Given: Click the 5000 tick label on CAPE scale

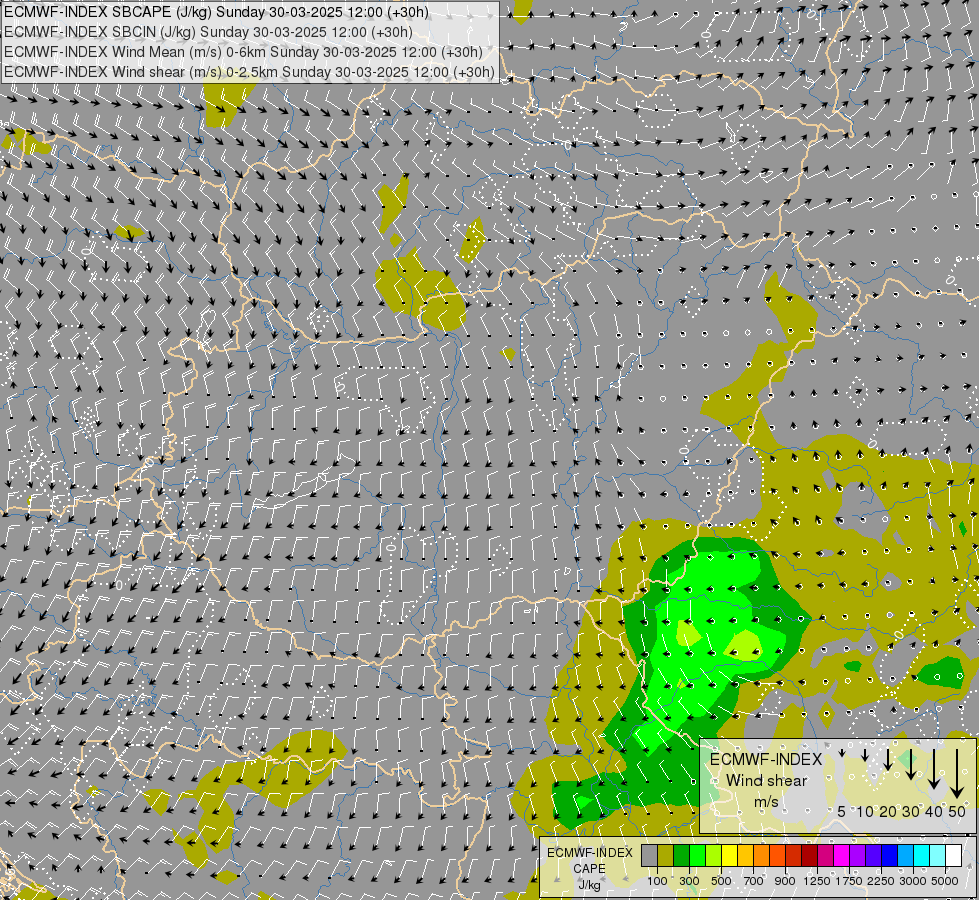Looking at the screenshot, I should 945,881.
